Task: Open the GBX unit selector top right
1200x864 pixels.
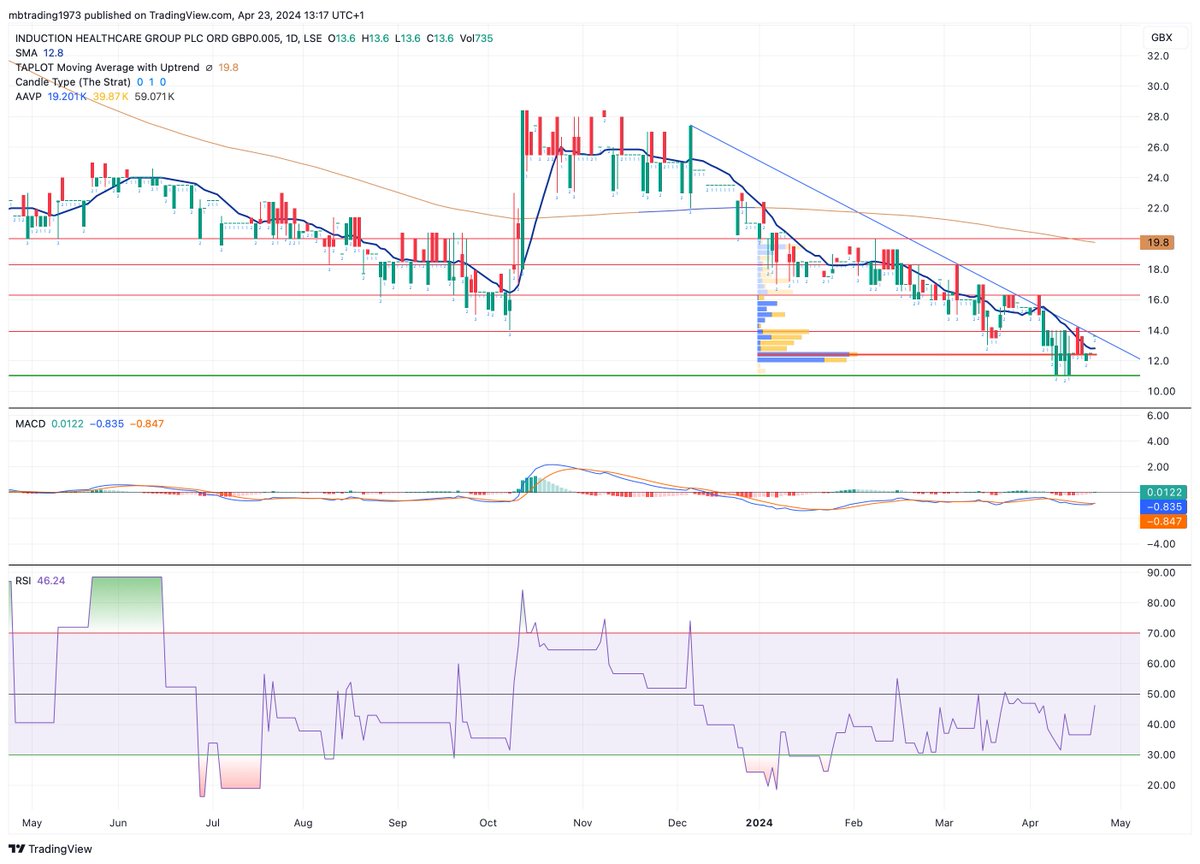Action: (x=1164, y=37)
